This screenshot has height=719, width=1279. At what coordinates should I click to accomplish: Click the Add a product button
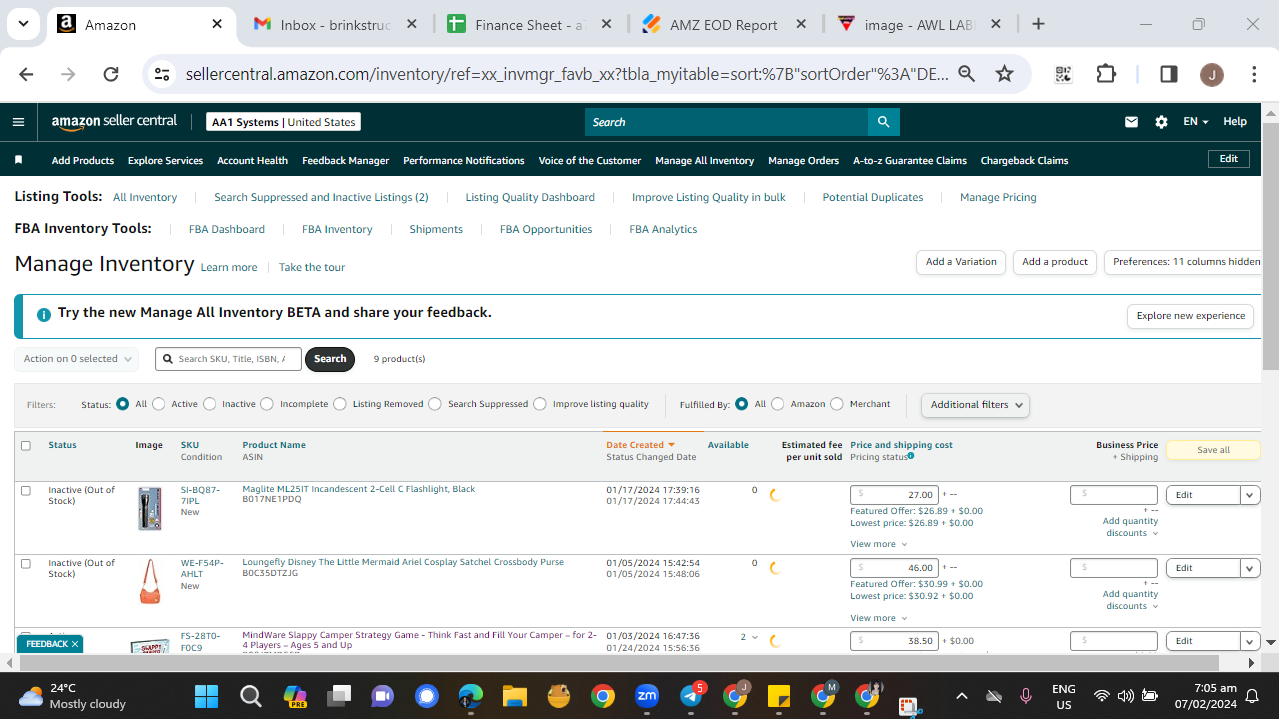[1055, 262]
